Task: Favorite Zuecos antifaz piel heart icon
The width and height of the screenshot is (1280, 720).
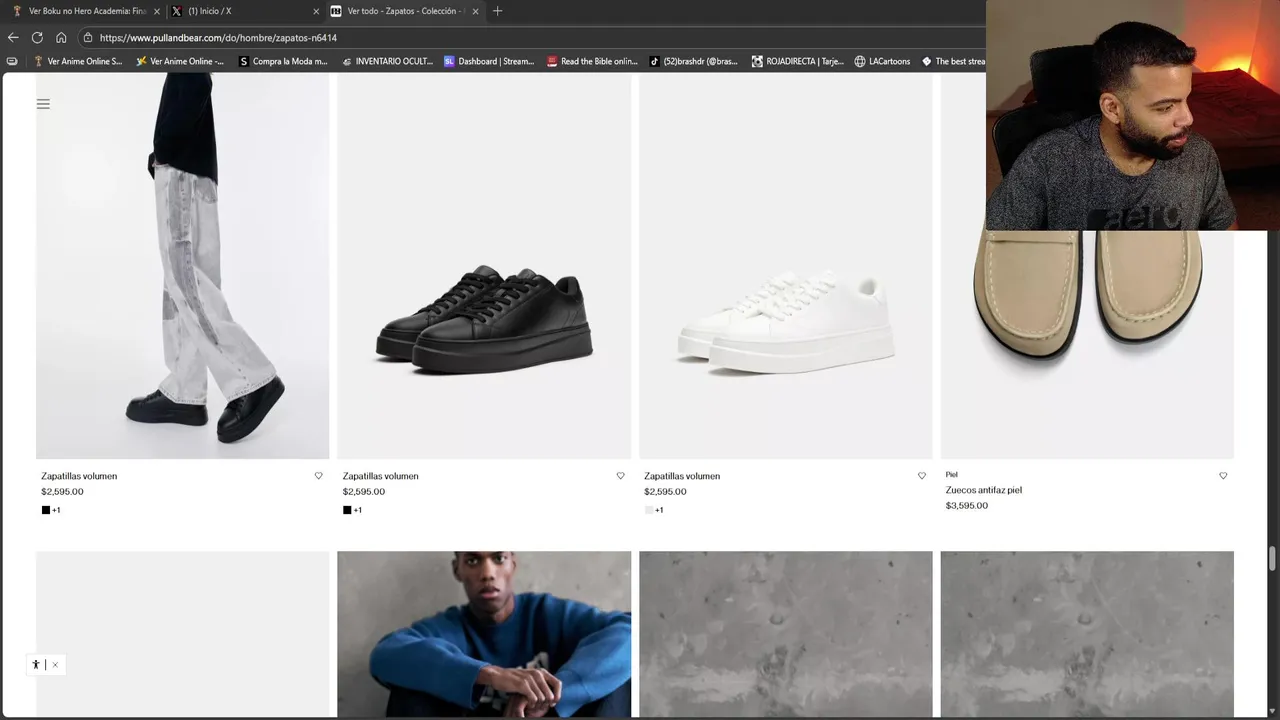Action: coord(1223,476)
